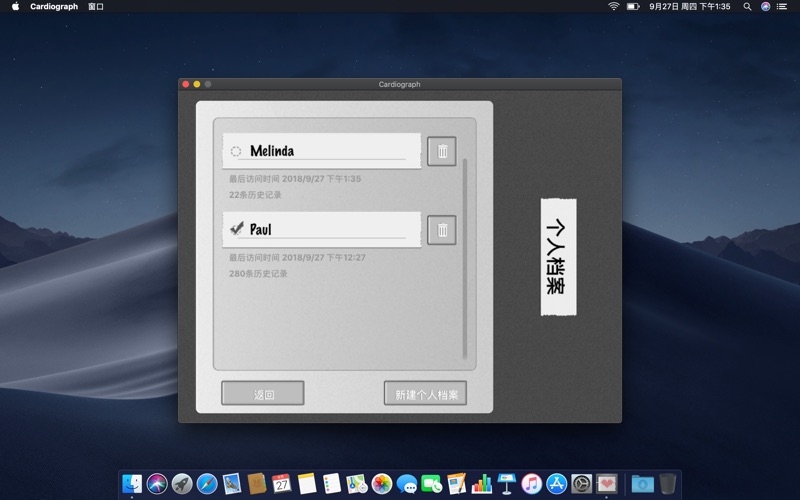Open the App Store from the dock
This screenshot has height=500, width=800.
(557, 484)
